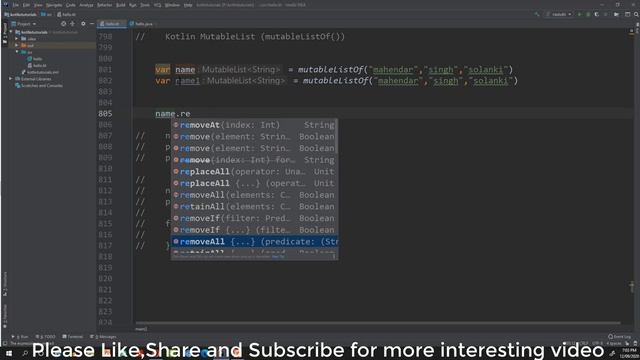Image resolution: width=640 pixels, height=360 pixels.
Task: Switch to the hello.java editor tab
Action: coord(141,24)
